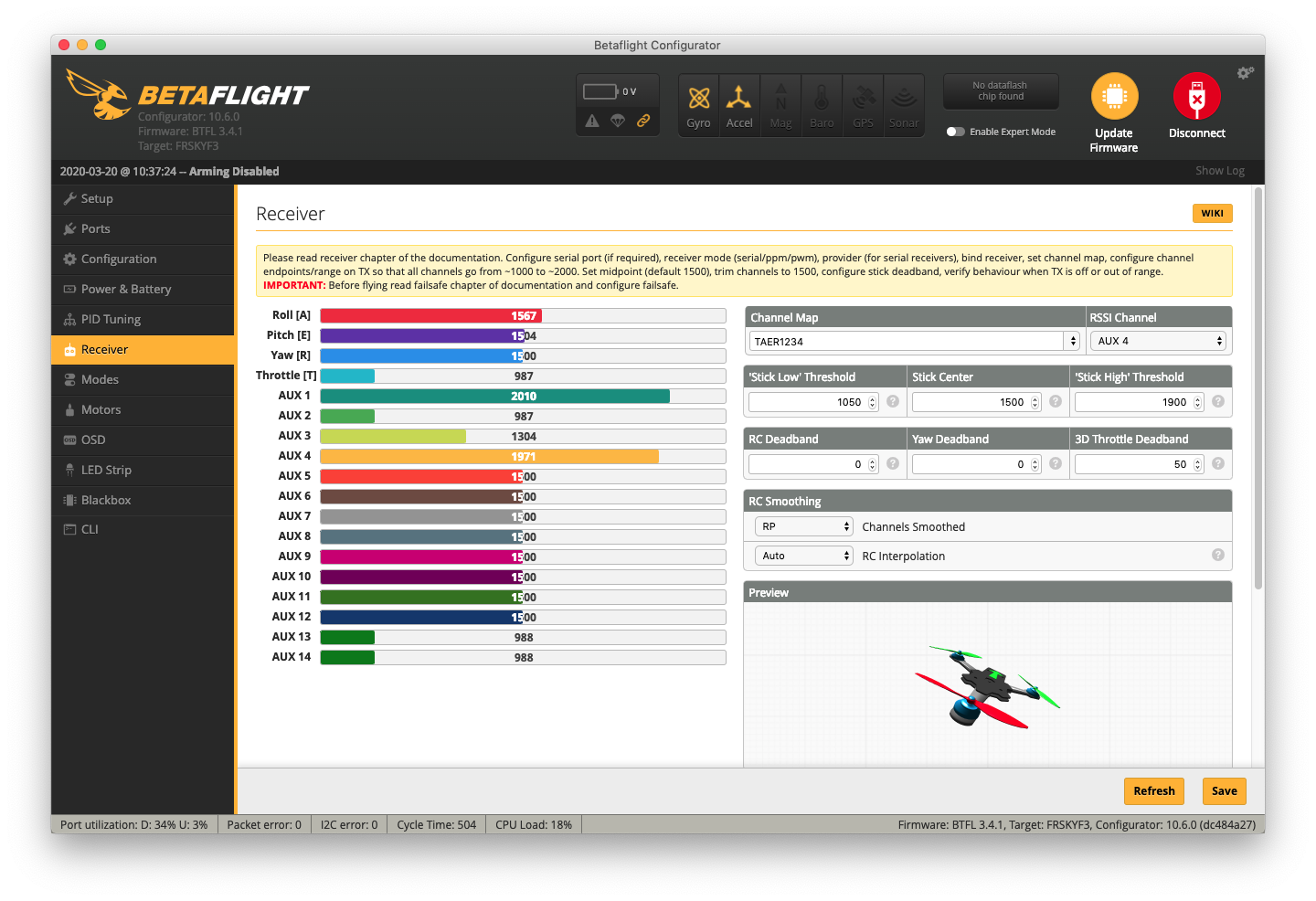Click the red Disconnect USB icon
Viewport: 1316px width, 901px height.
[1197, 96]
